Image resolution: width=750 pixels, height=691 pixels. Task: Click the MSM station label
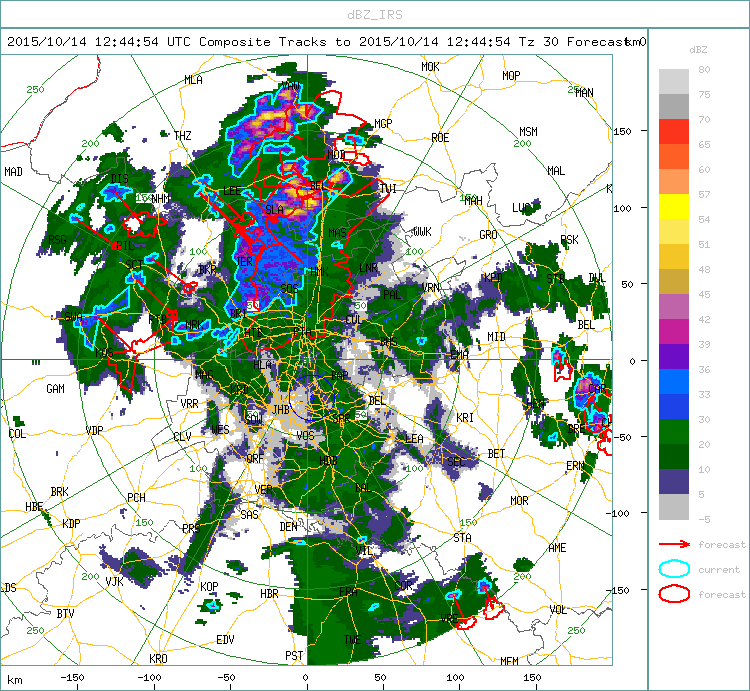pyautogui.click(x=529, y=132)
